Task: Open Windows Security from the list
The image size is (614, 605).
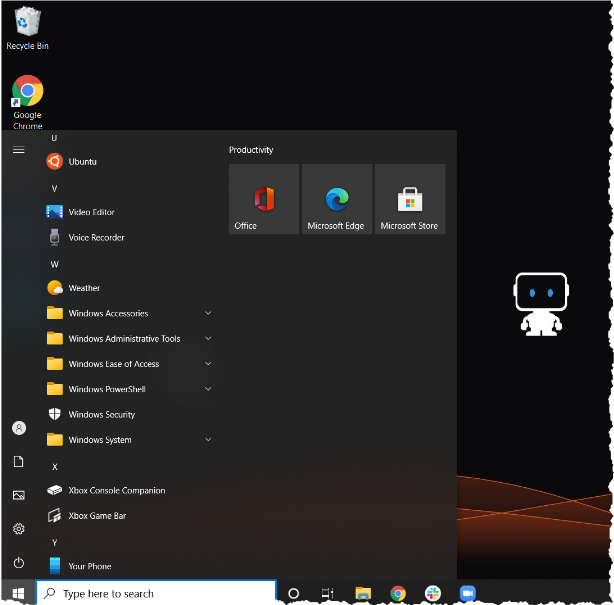Action: coord(101,415)
